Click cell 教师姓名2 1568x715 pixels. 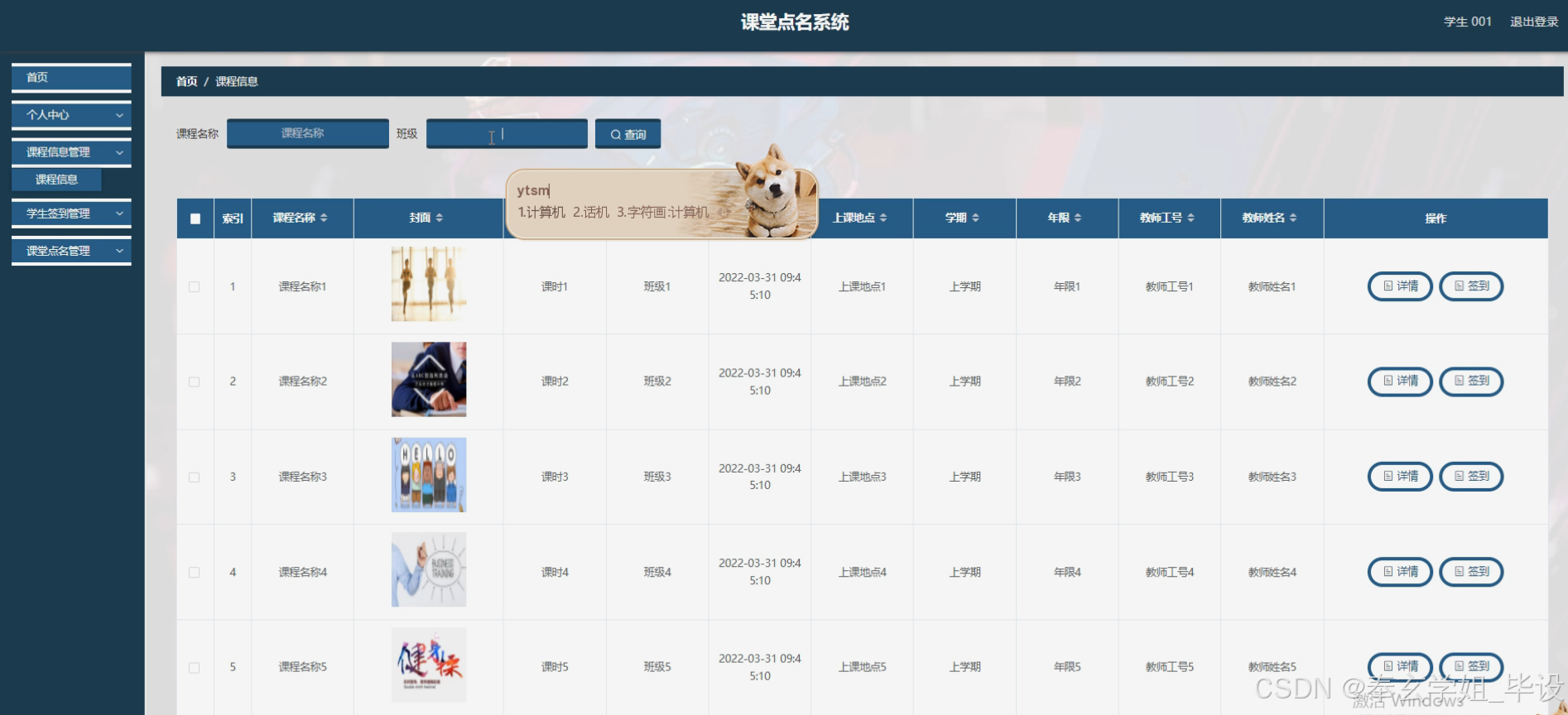tap(1272, 381)
